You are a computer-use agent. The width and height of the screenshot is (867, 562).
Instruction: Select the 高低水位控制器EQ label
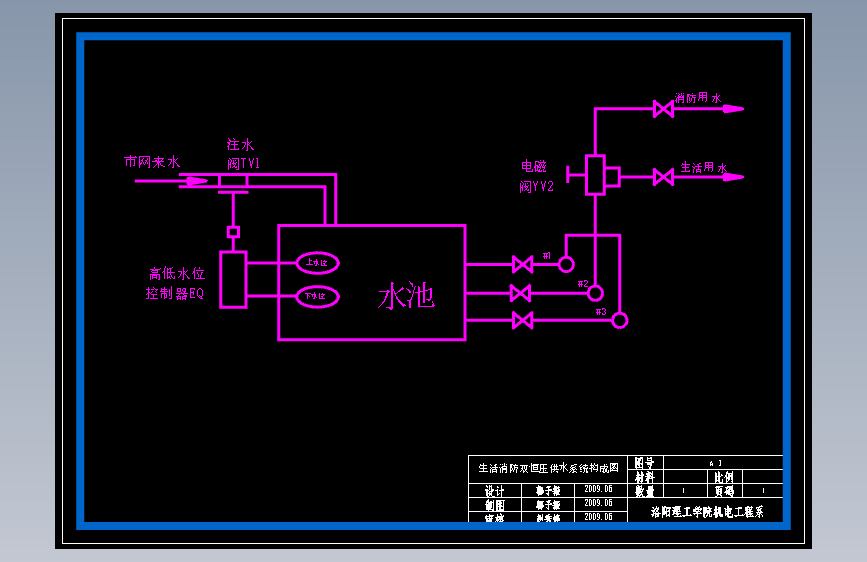(x=176, y=283)
